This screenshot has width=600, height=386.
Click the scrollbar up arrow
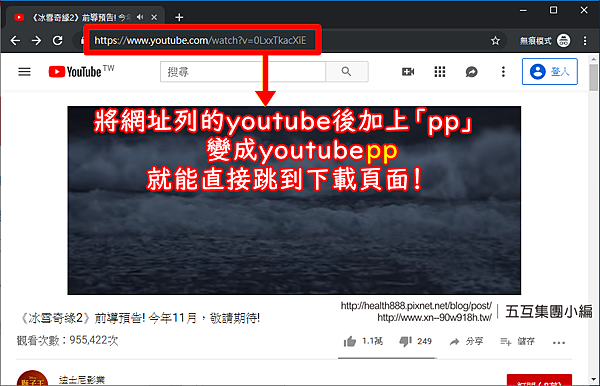[x=593, y=59]
